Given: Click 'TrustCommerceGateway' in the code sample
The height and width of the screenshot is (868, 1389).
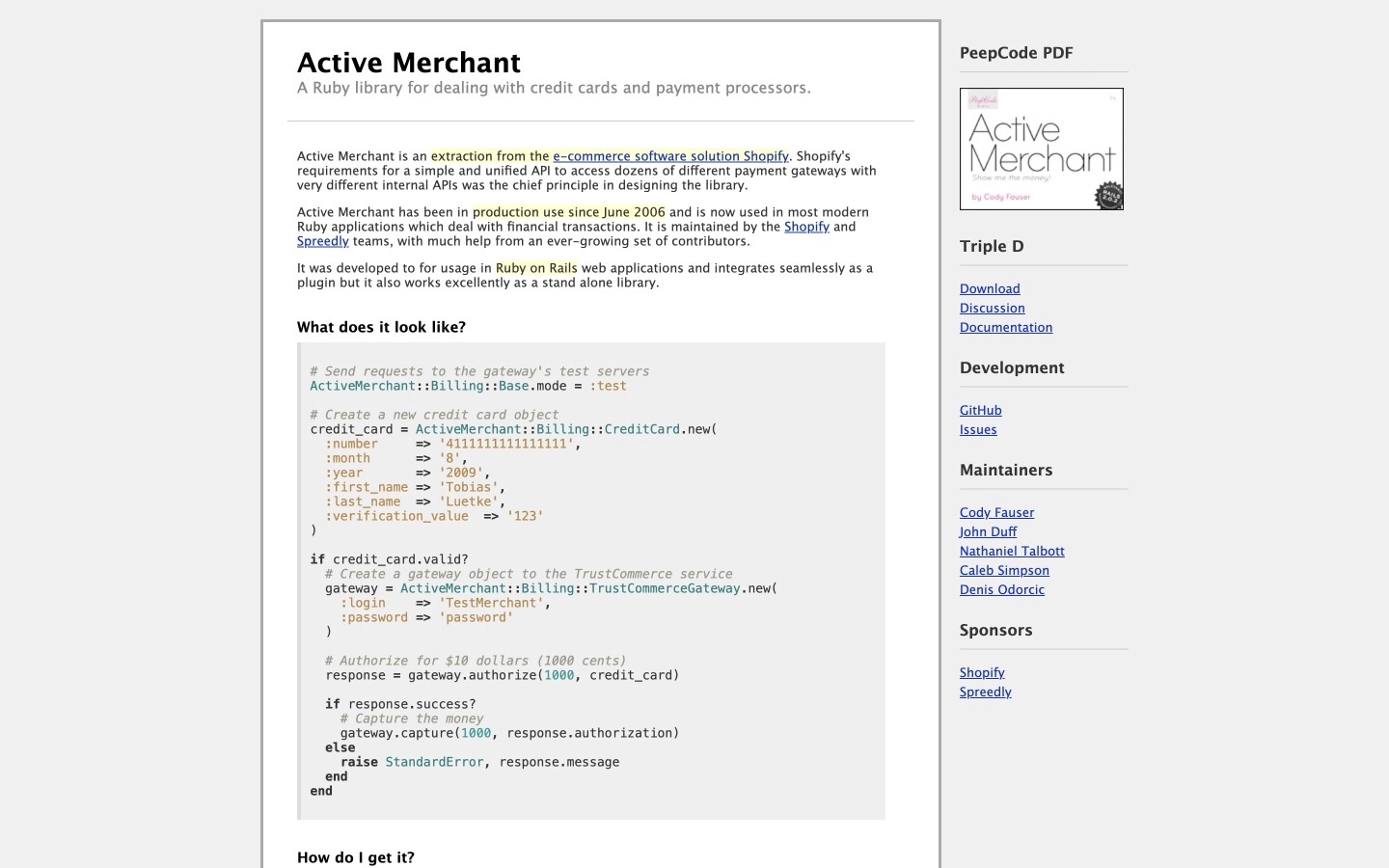Looking at the screenshot, I should pos(665,588).
